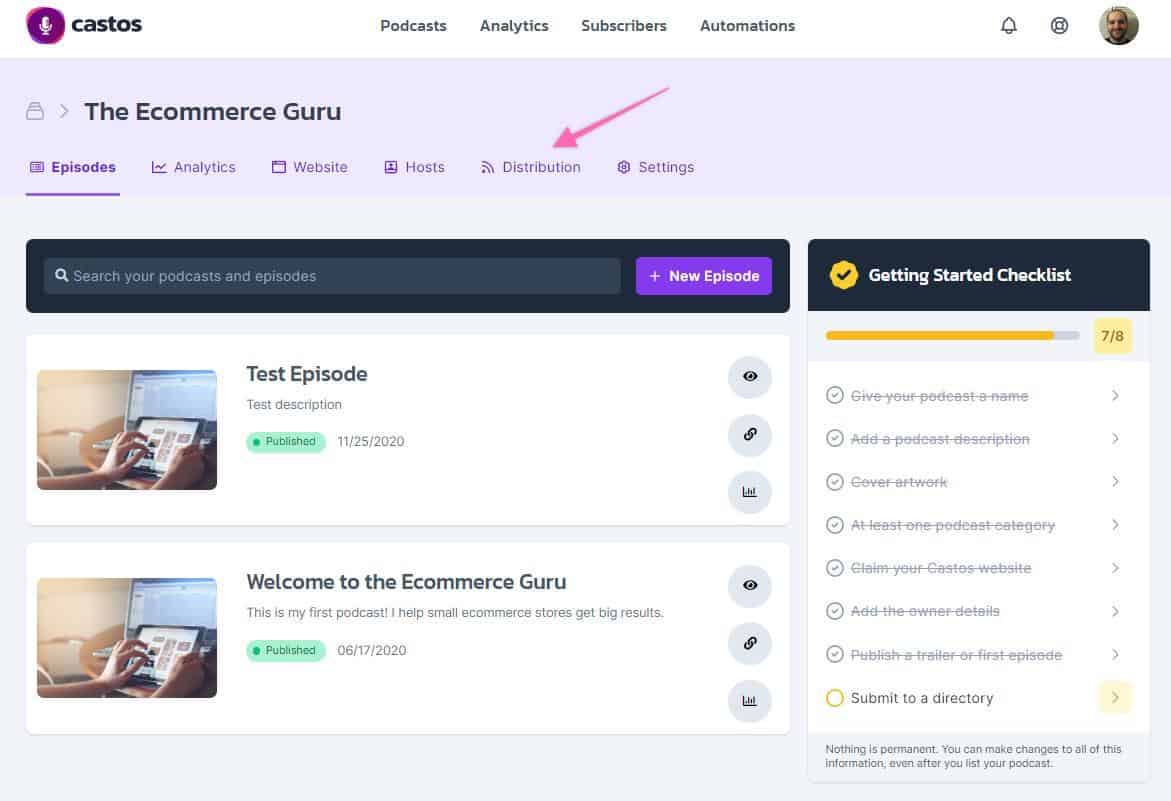Switch to the Website tab

tap(309, 167)
